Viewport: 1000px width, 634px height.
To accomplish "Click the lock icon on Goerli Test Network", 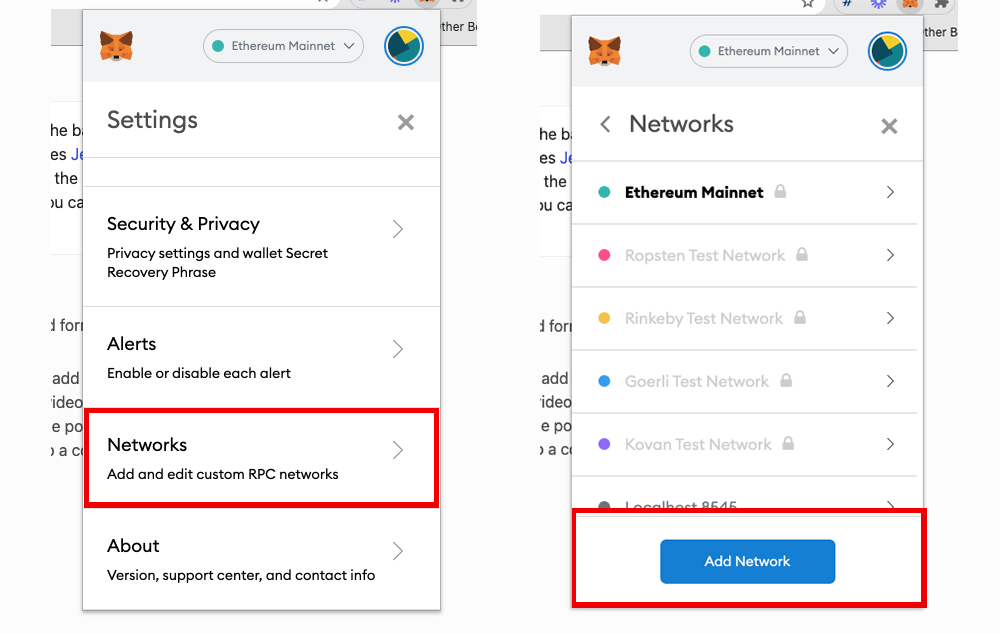I will coord(787,381).
